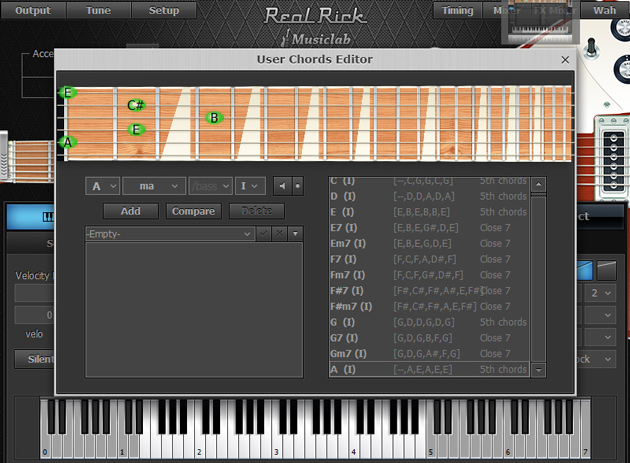630x463 pixels.
Task: Click the E note marker at second fret
Action: [136, 130]
